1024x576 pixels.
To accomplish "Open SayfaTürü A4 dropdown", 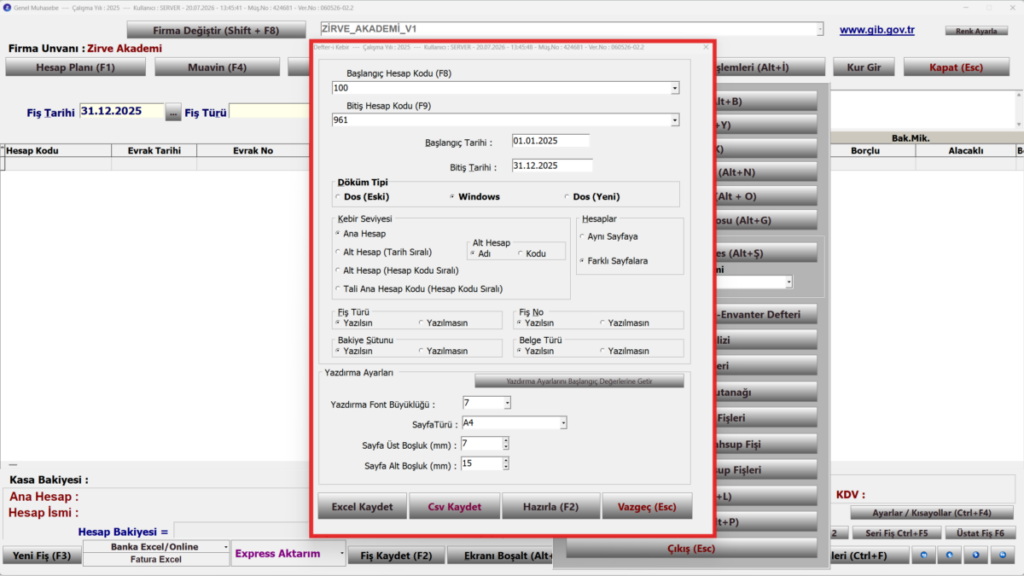I will coord(563,423).
